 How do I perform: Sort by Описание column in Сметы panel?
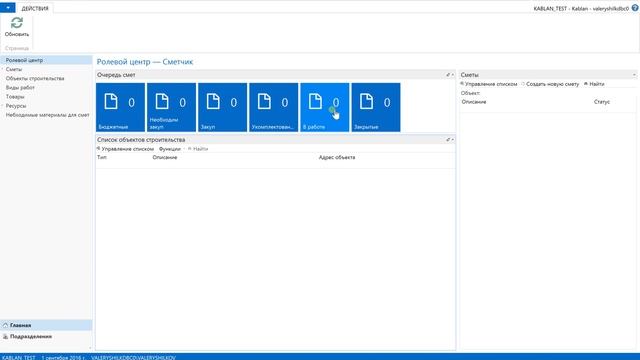(474, 102)
